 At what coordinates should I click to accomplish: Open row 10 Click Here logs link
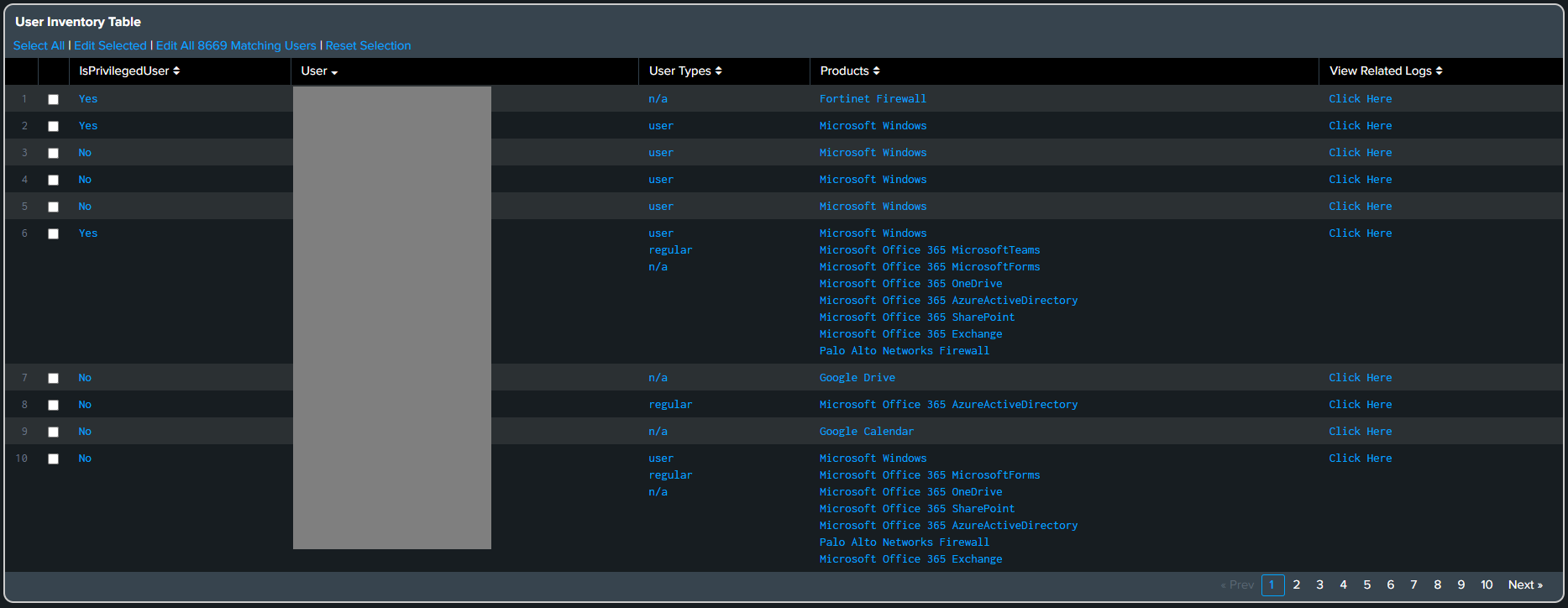(1361, 459)
